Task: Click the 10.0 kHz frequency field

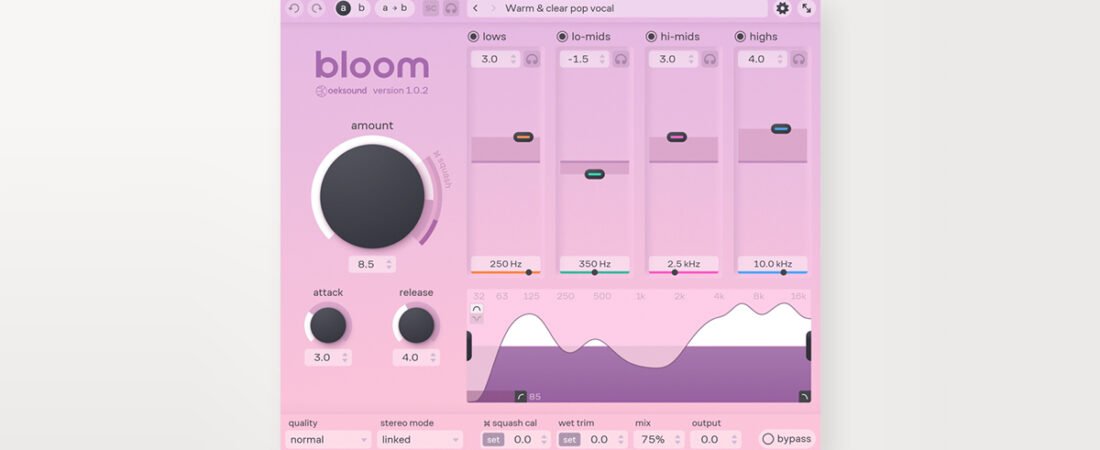Action: [773, 264]
